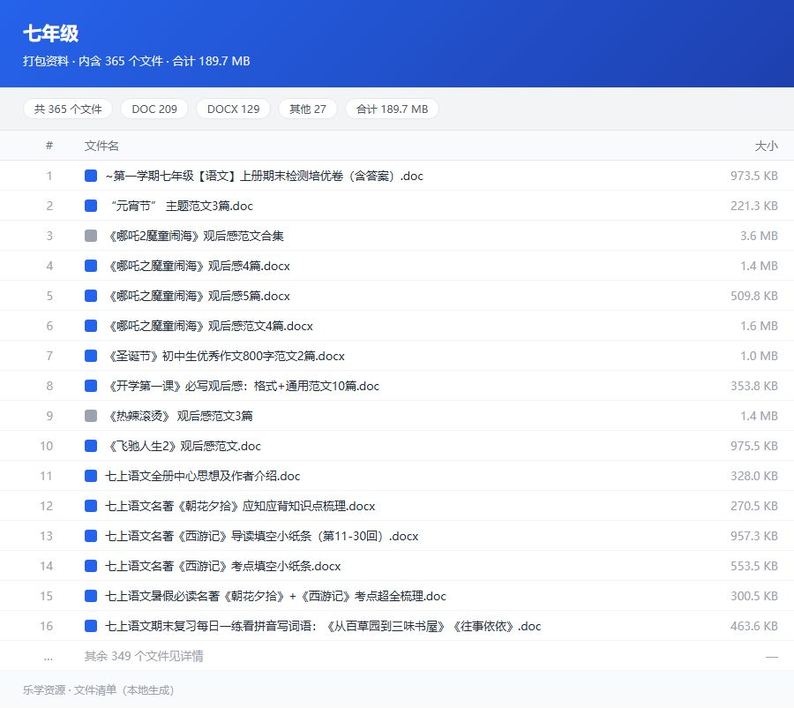794x708 pixels.
Task: Click the 509.8 KB size value
Action: pyautogui.click(x=754, y=296)
